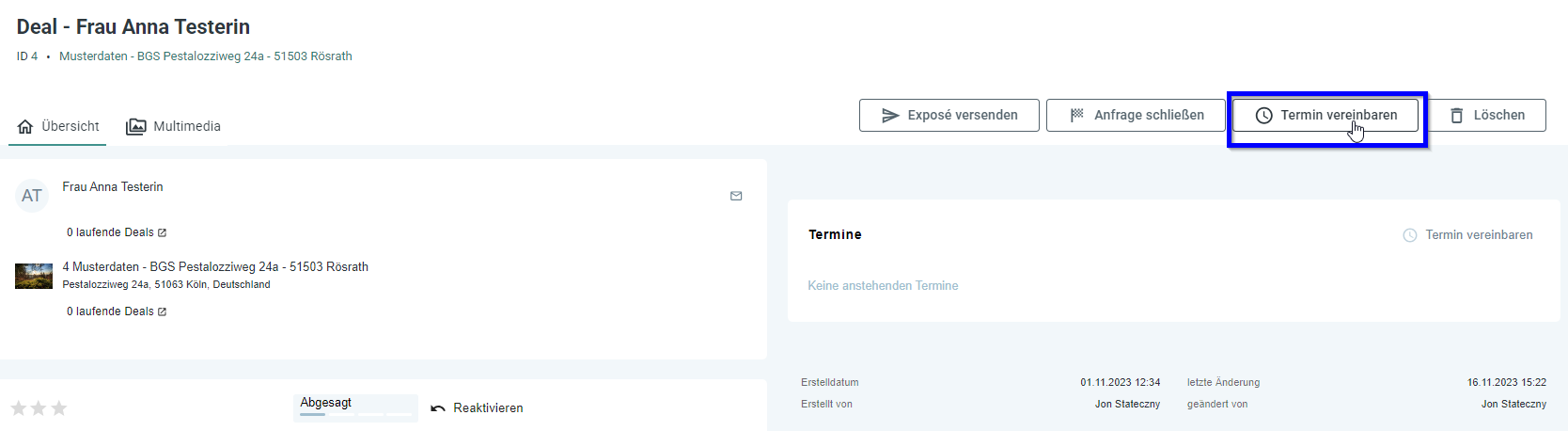
Task: Click the Reaktivieren undo arrow icon
Action: (438, 408)
